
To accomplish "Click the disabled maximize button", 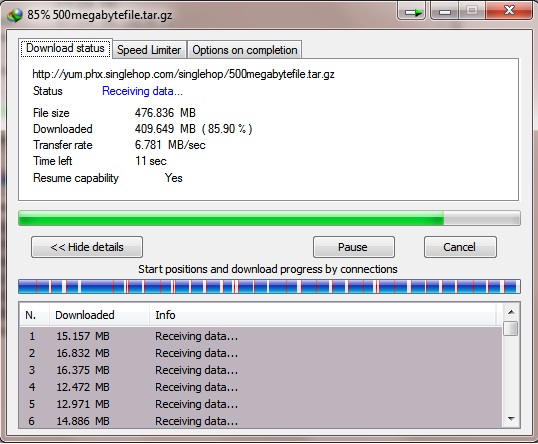I will [x=472, y=11].
